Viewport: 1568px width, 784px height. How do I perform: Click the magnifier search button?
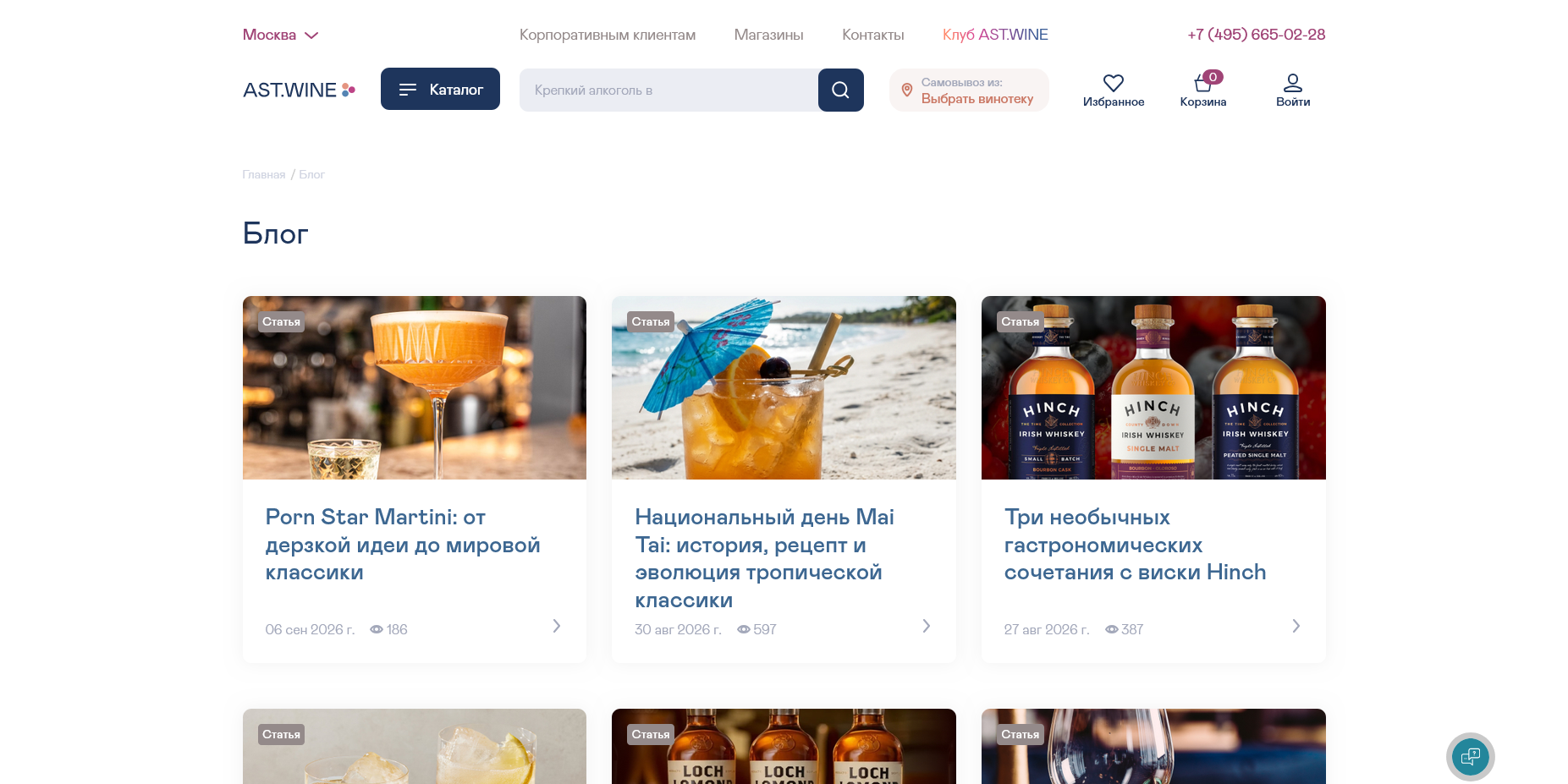841,90
